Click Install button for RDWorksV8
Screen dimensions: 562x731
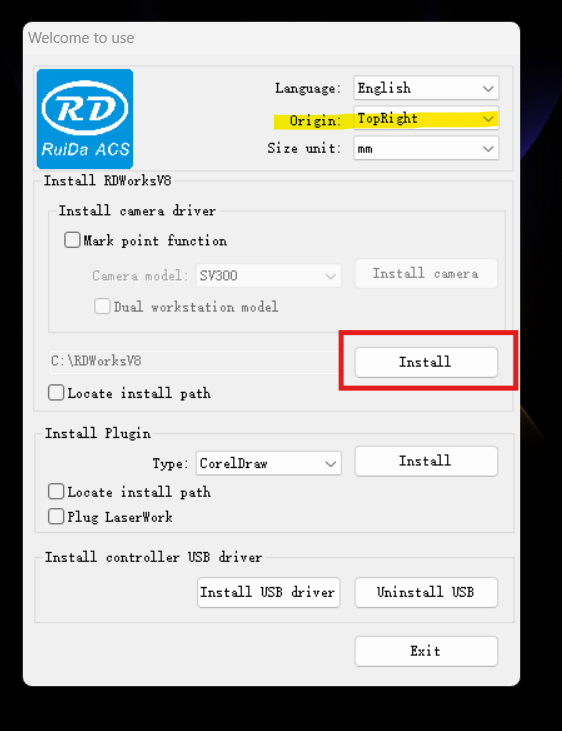426,362
